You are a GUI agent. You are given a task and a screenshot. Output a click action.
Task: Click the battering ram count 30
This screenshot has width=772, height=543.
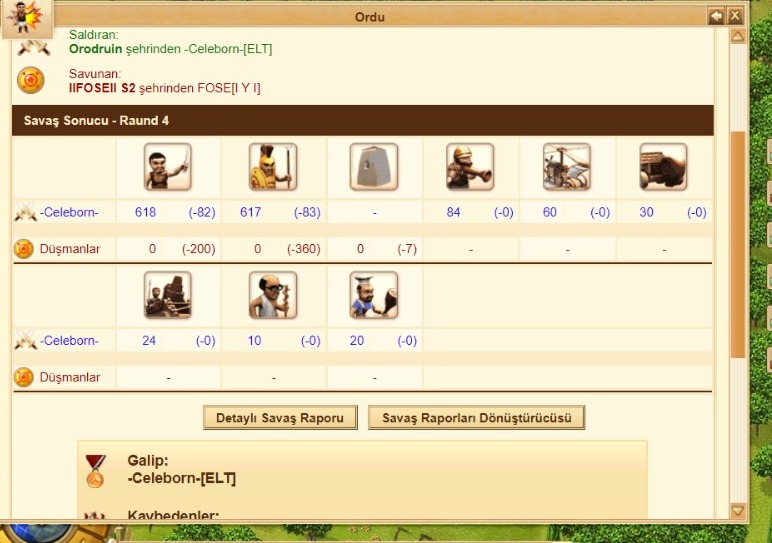coord(646,212)
